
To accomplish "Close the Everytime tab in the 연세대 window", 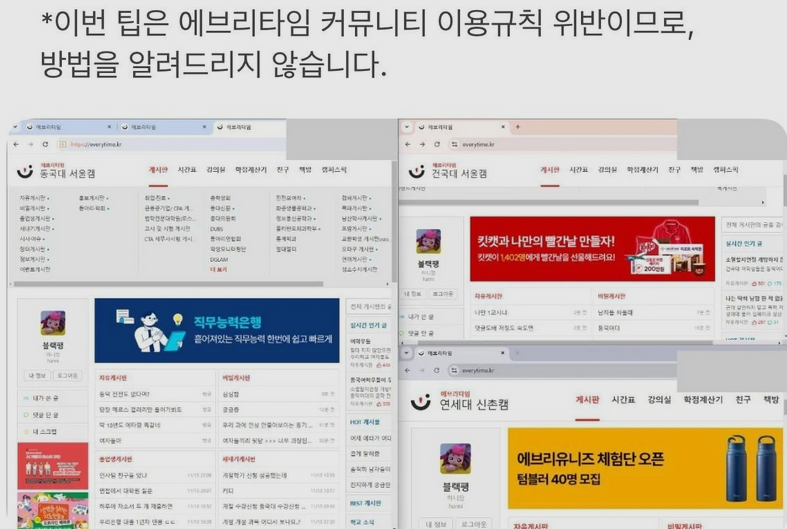I will pos(502,353).
